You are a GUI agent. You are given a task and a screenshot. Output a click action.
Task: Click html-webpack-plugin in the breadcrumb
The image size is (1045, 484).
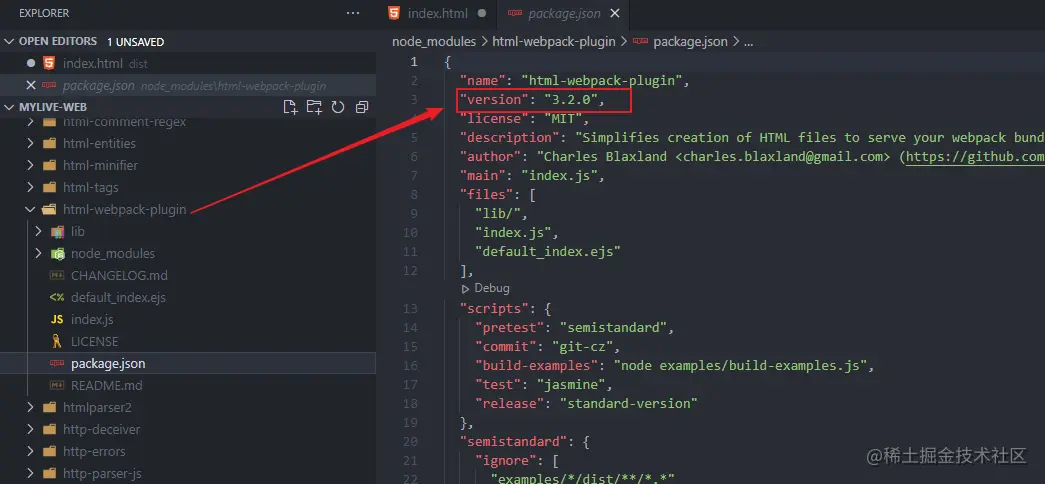(554, 41)
